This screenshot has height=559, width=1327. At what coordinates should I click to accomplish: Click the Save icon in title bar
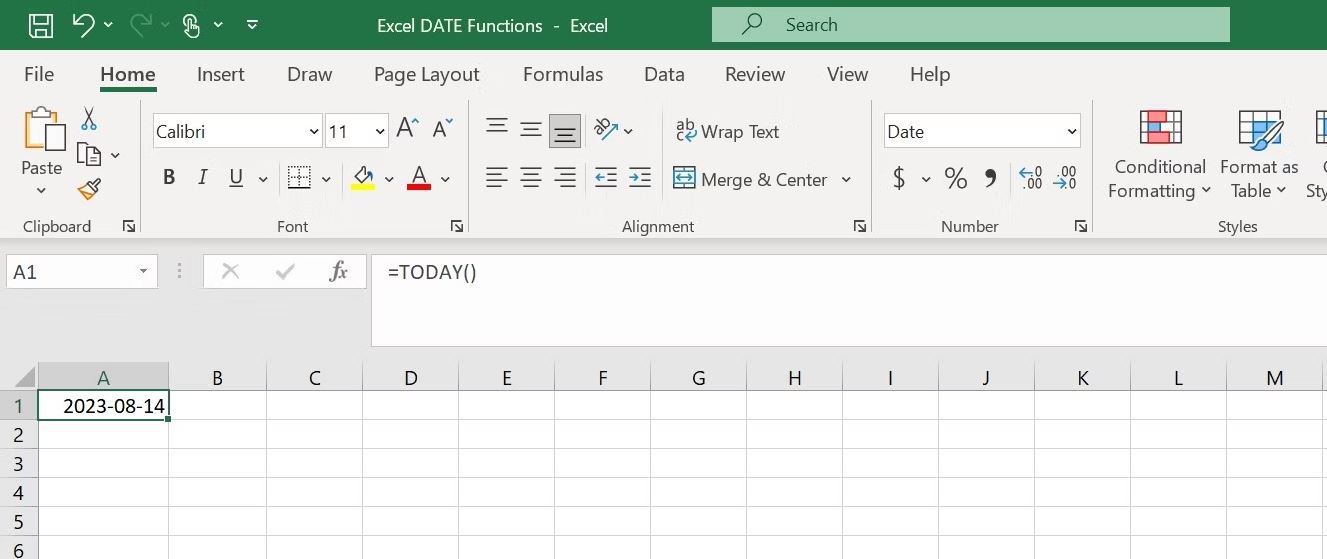click(x=41, y=26)
